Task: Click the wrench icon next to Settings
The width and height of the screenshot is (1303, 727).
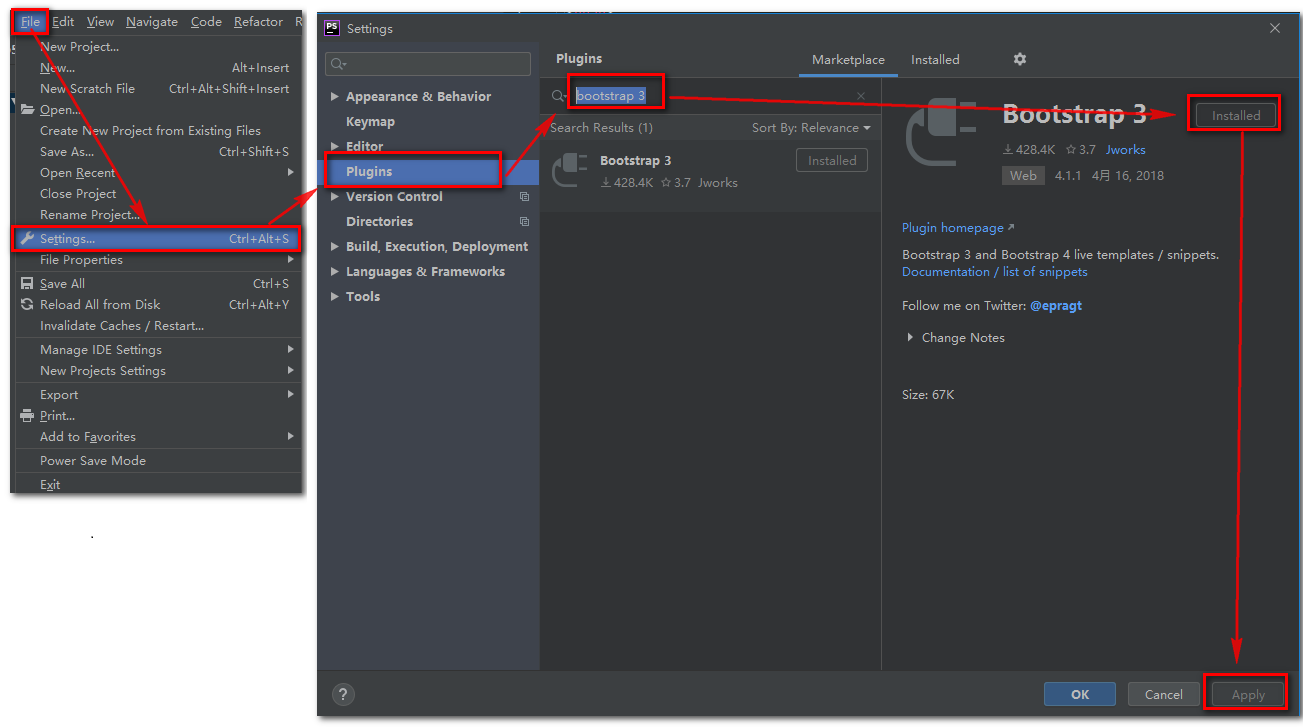Action: [27, 239]
